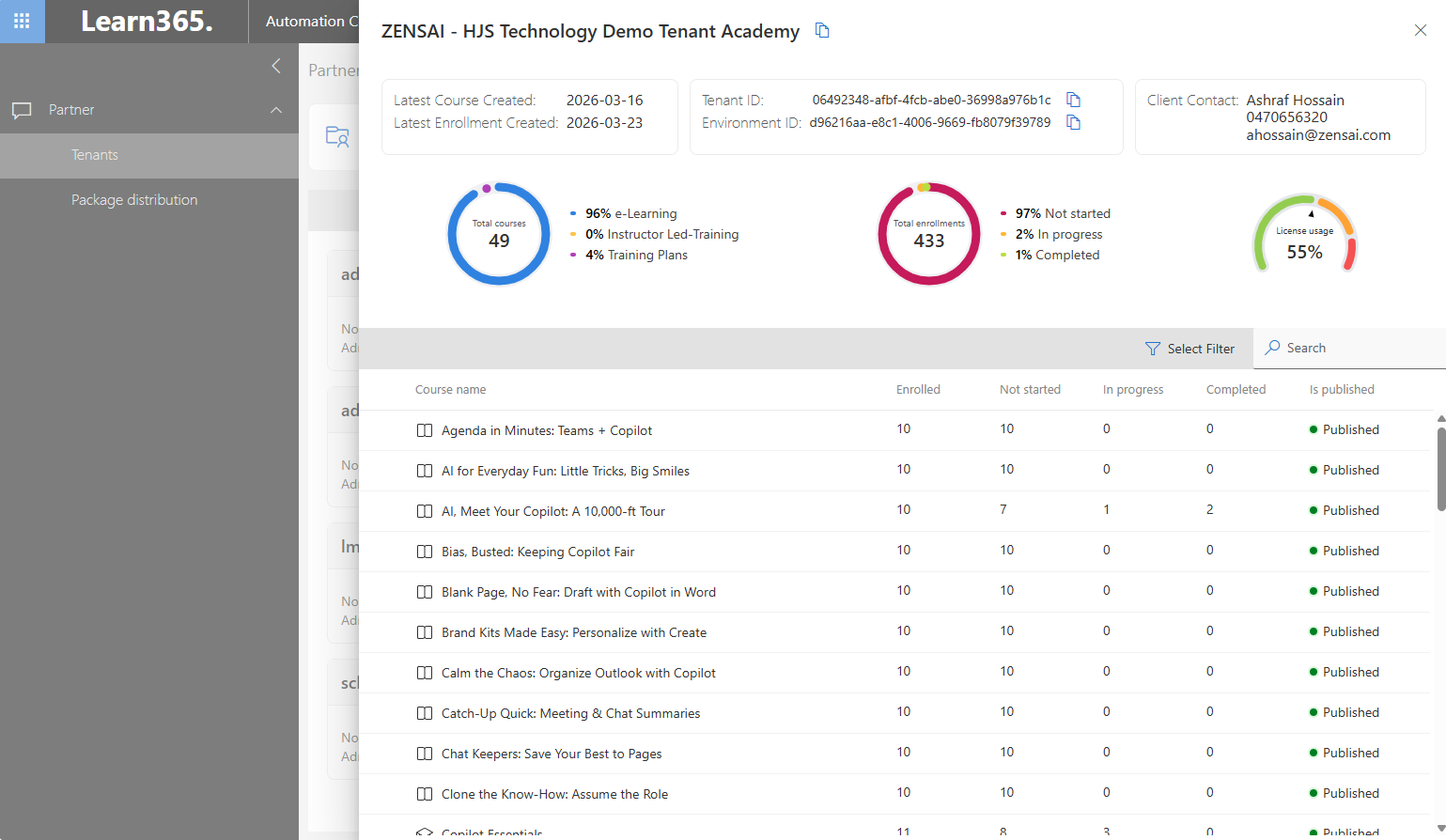Screen dimensions: 1446x840
Task: Click the course list vertical scrollbar thumb
Action: coord(1440,469)
